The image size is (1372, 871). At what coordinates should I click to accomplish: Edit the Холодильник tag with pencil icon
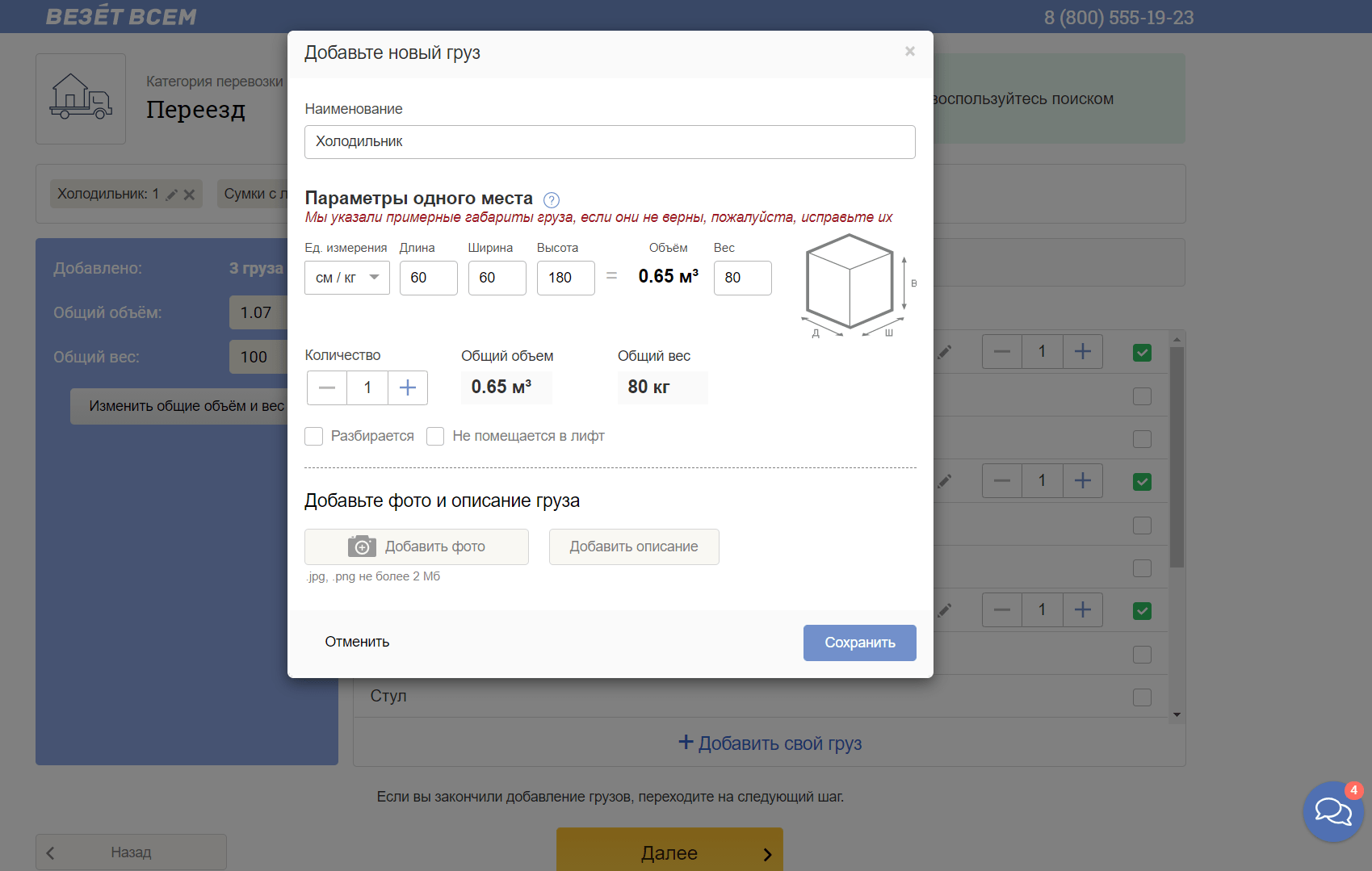tap(171, 195)
